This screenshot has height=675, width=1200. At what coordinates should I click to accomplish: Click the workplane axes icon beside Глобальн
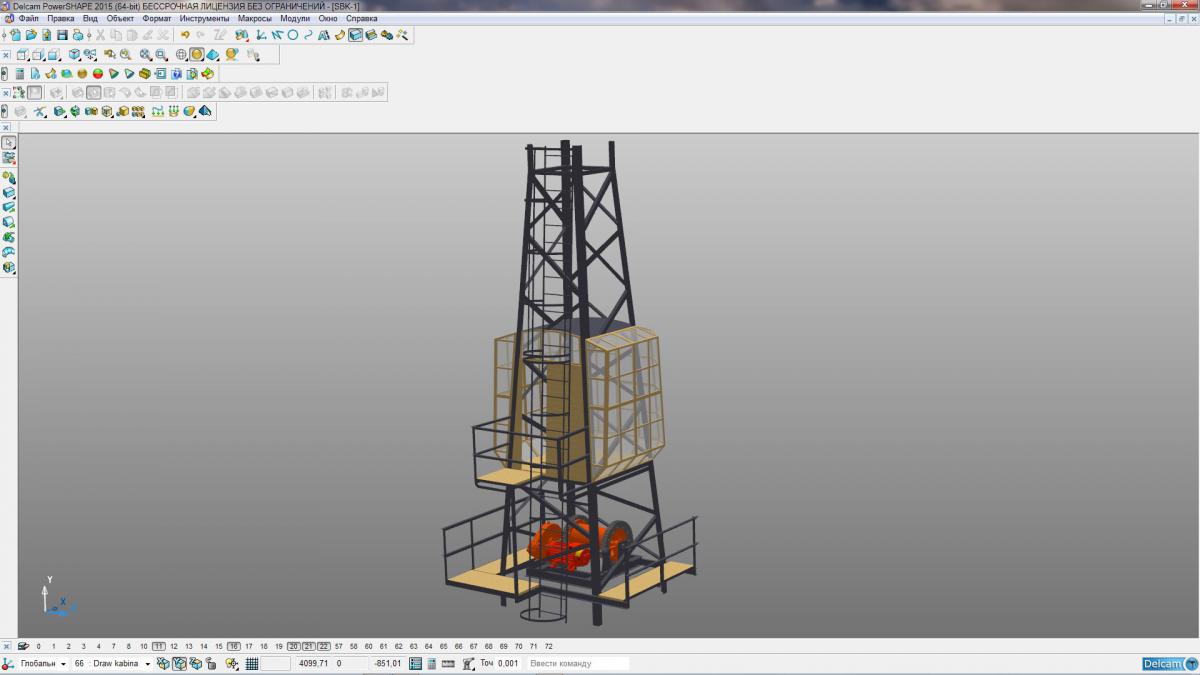coord(7,663)
